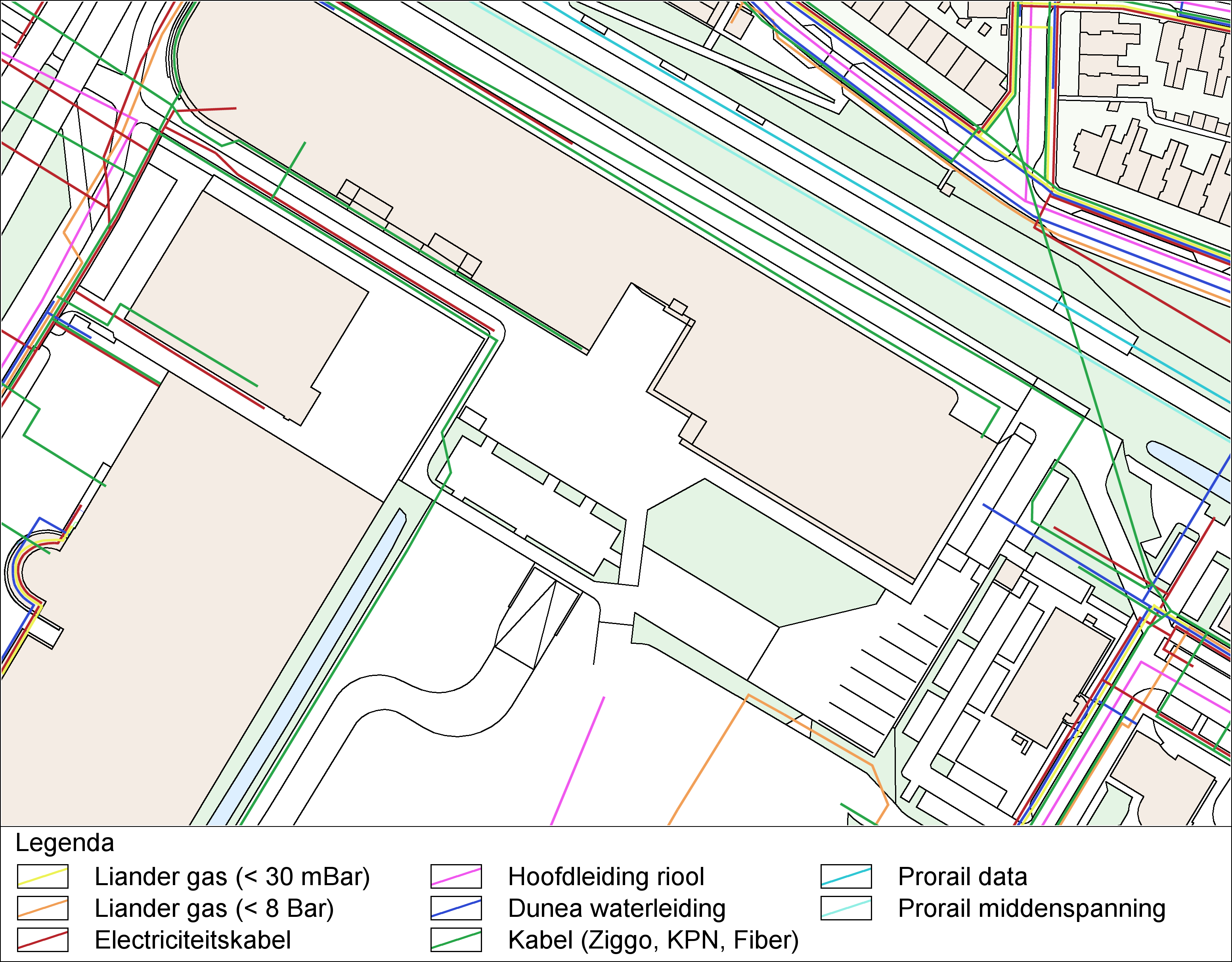1232x962 pixels.
Task: Click the Prorail data legend swatch
Action: coord(846,876)
